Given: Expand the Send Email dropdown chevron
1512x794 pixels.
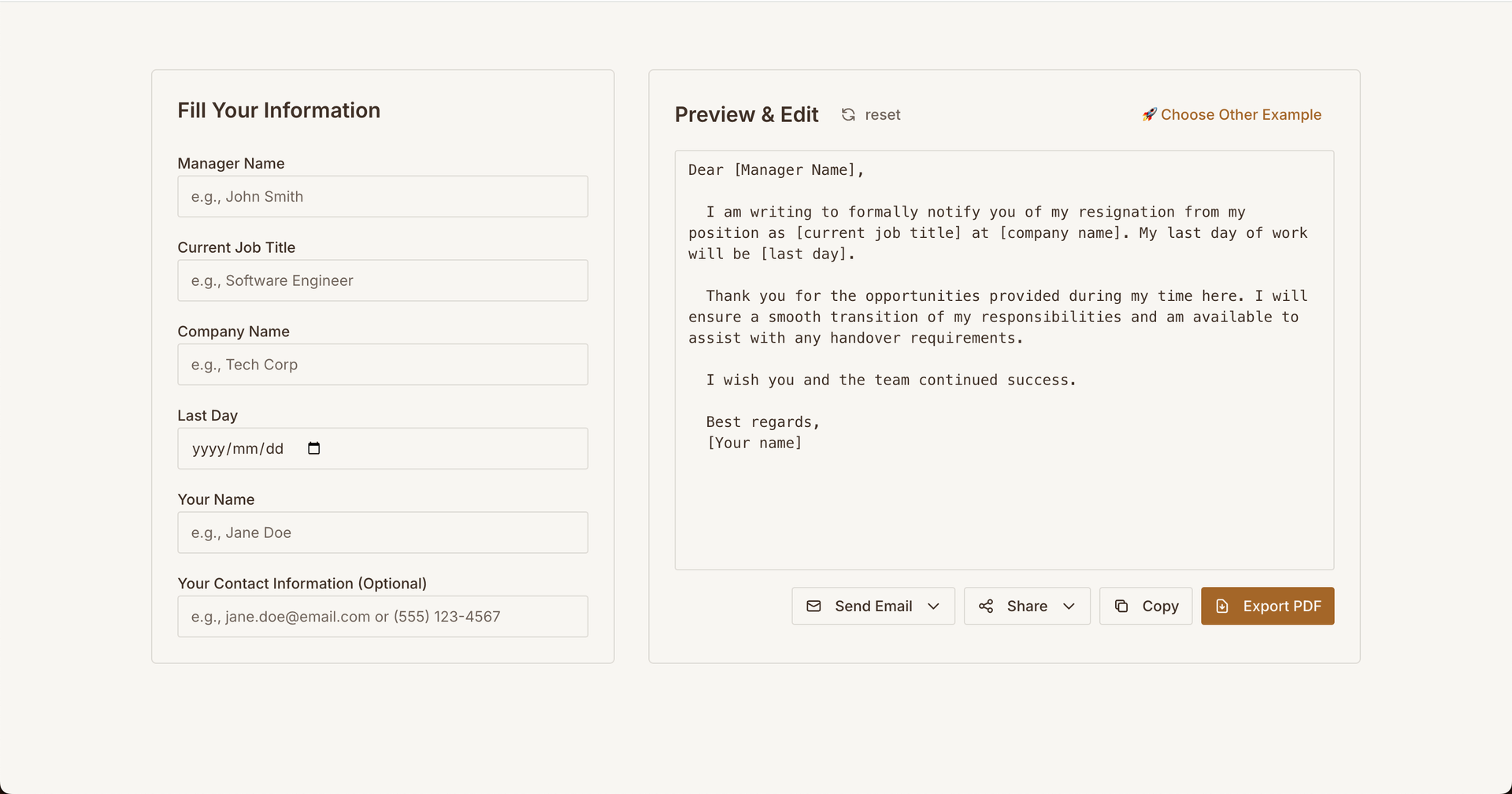Looking at the screenshot, I should tap(933, 606).
